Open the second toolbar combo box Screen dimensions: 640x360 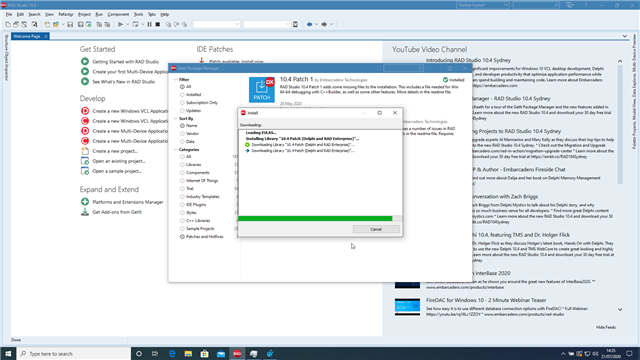point(267,24)
